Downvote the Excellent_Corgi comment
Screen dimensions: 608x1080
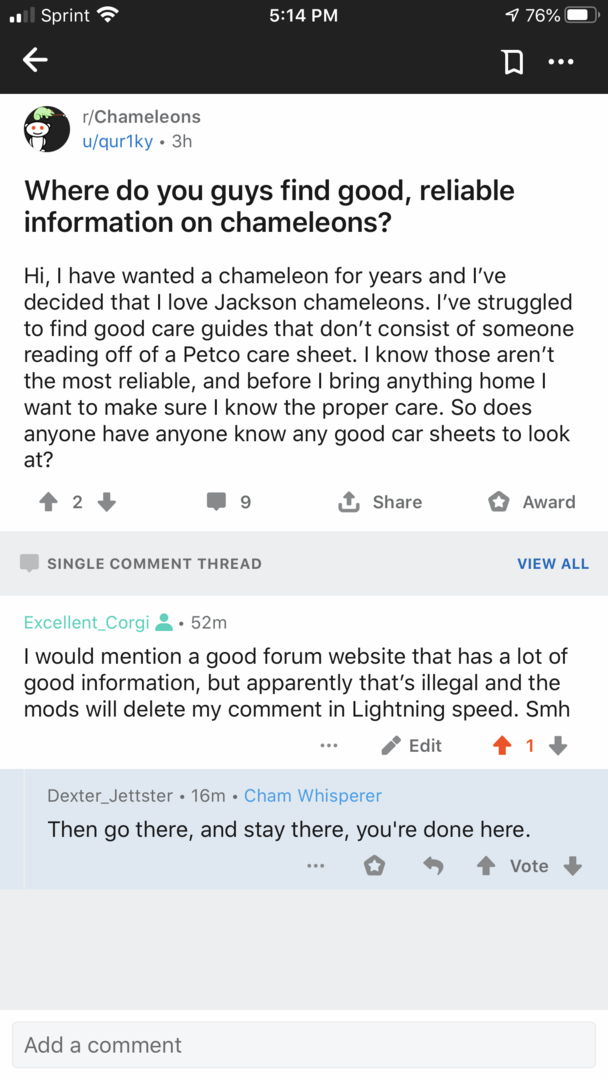[x=559, y=745]
